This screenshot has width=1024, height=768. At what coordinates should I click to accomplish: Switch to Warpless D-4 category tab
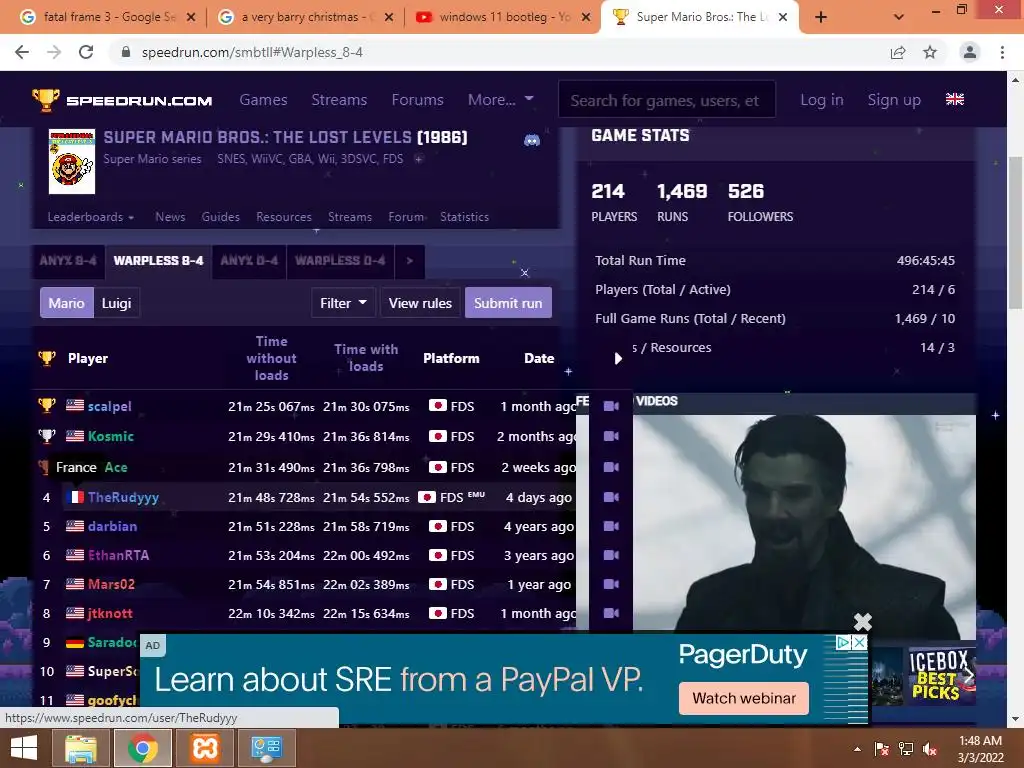coord(340,261)
